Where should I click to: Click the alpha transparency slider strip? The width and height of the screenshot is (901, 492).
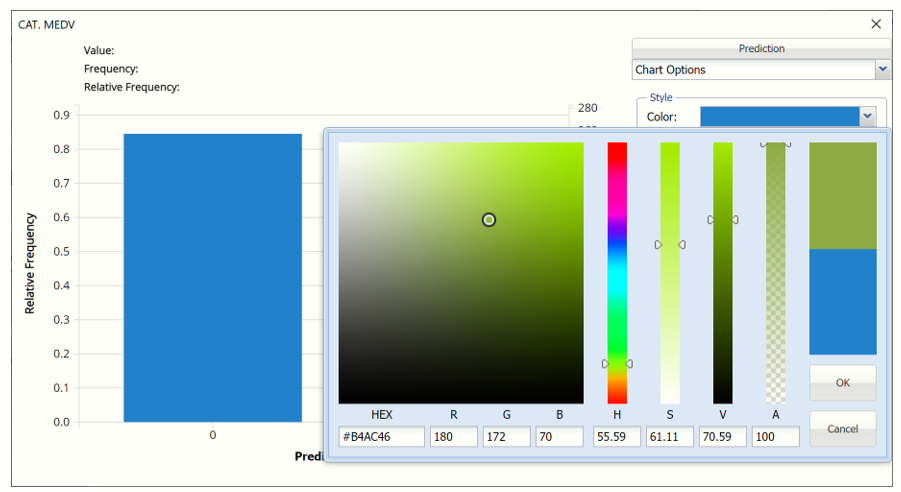coord(775,272)
